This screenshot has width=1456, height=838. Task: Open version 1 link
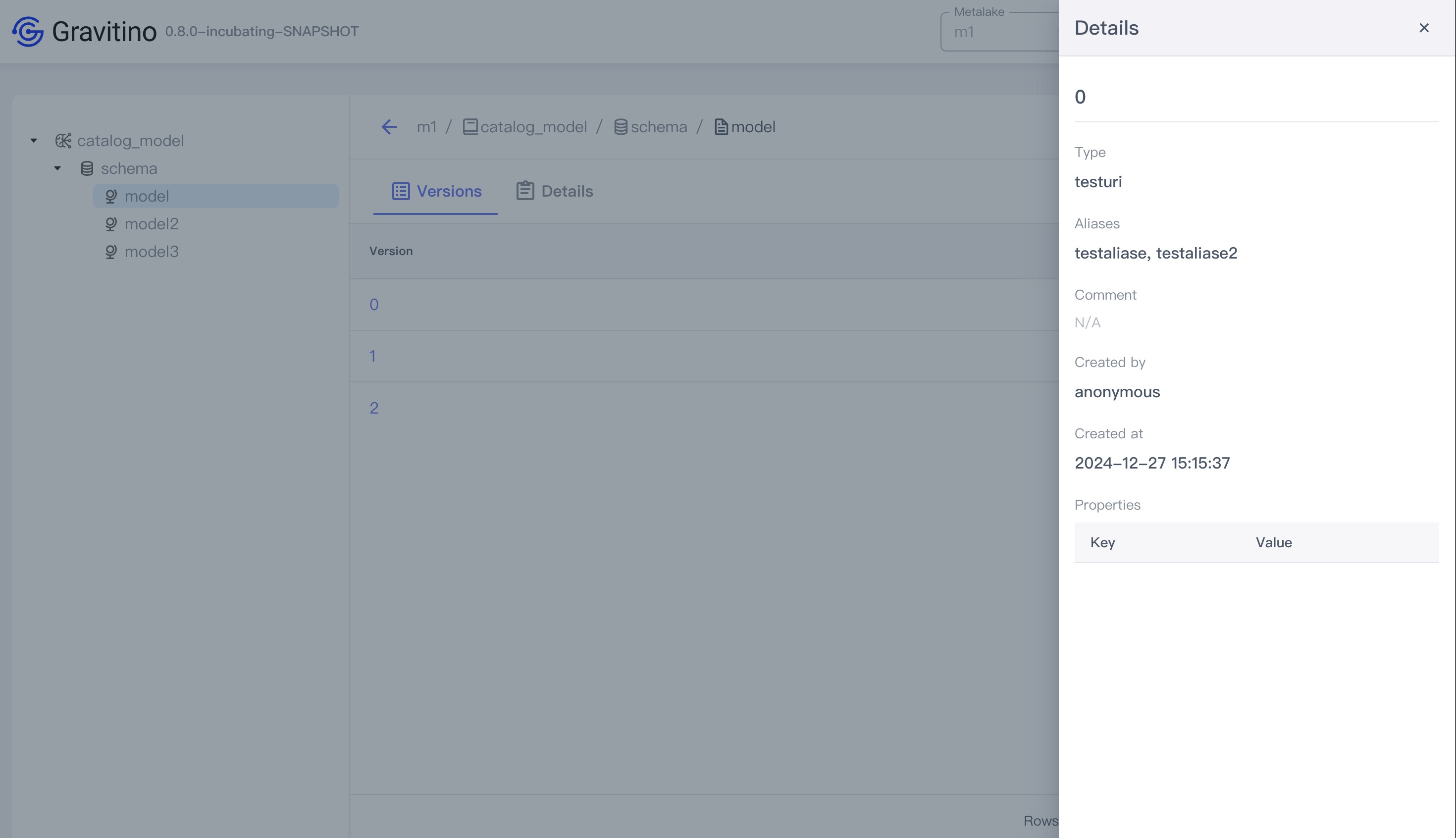373,356
